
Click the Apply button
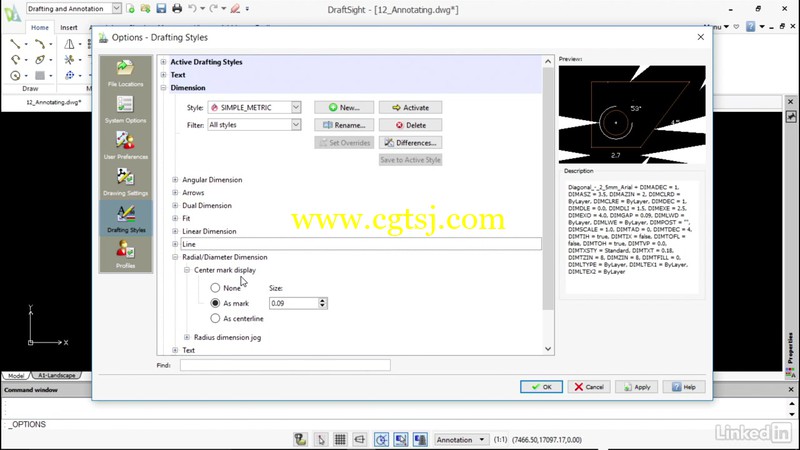(636, 387)
